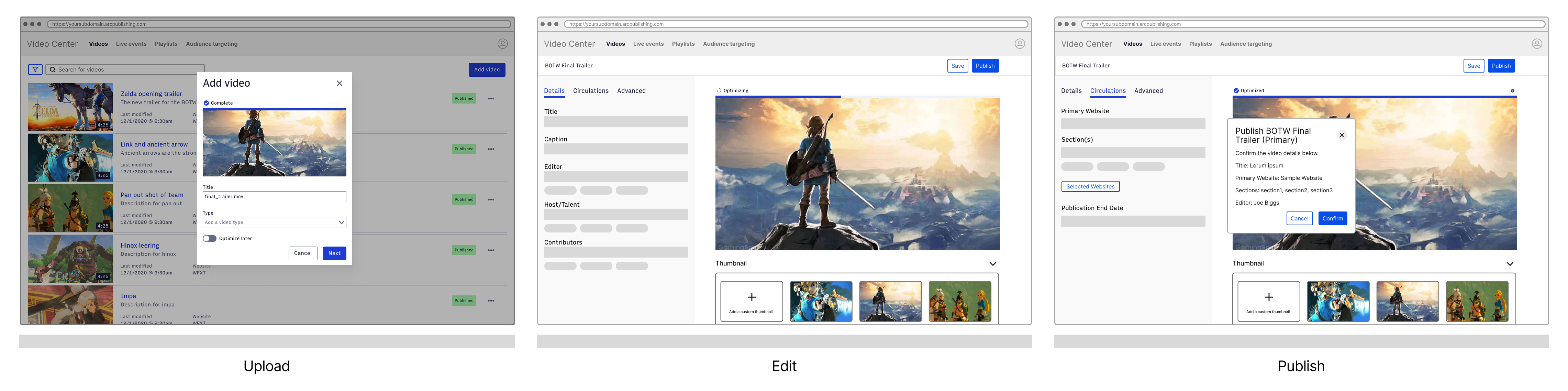The image size is (1568, 391).
Task: Open Audience targeting tab in Publish window
Action: [1246, 44]
